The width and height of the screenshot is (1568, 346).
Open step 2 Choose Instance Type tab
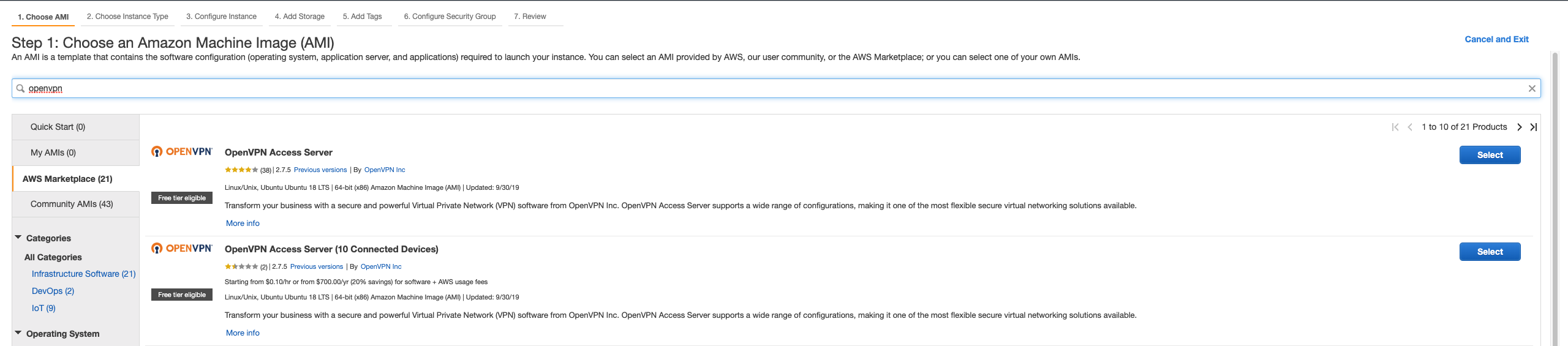[x=127, y=17]
